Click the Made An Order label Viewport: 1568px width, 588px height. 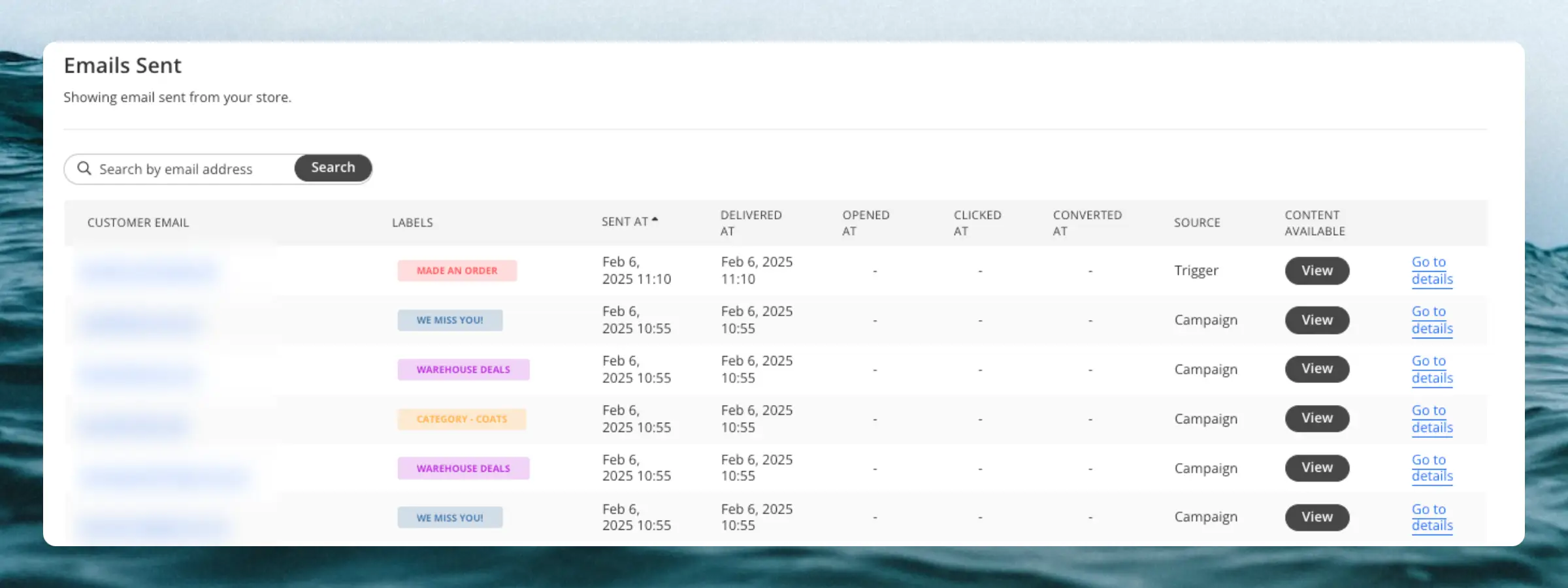click(457, 270)
